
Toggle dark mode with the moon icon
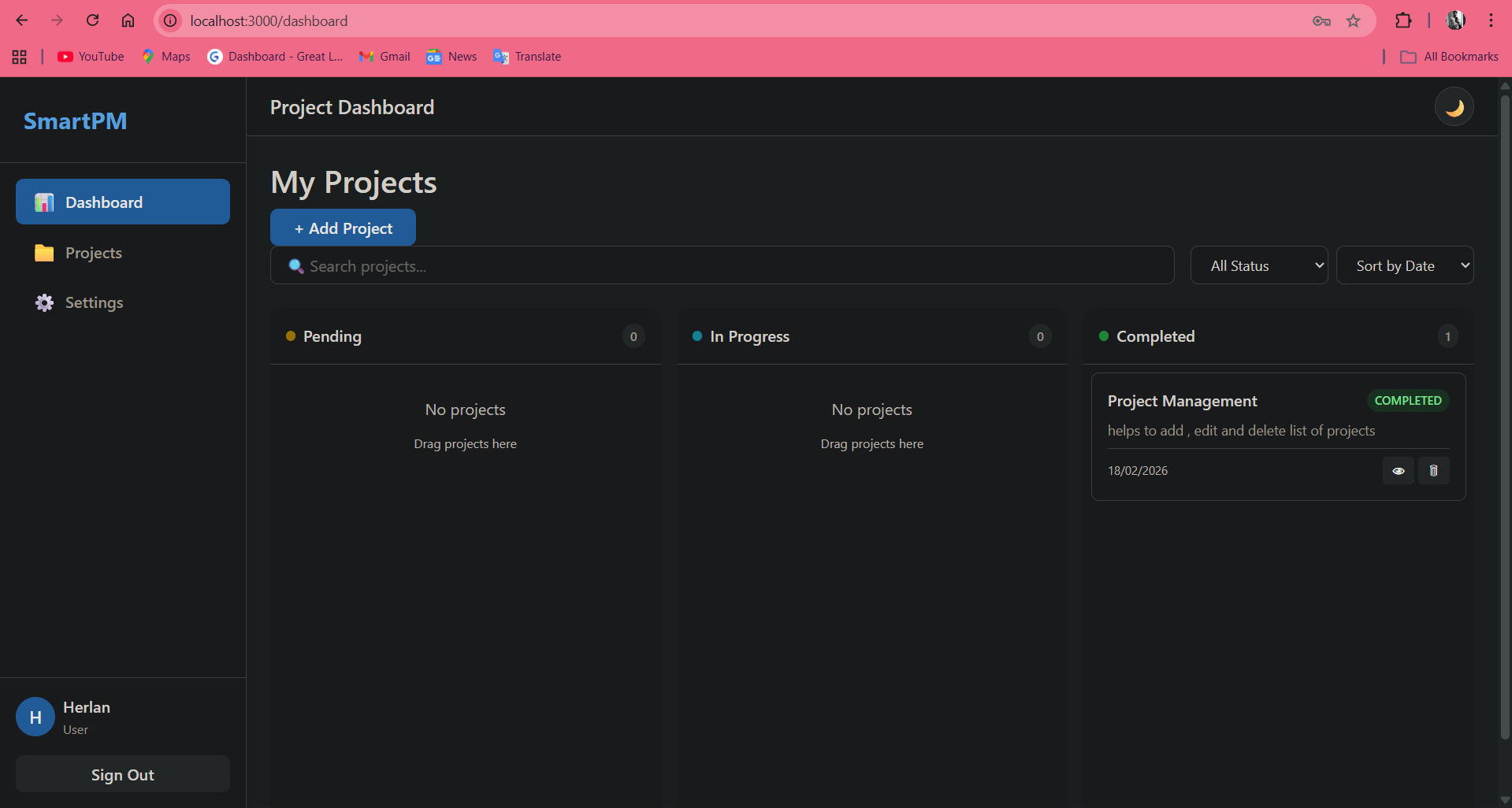coord(1454,106)
